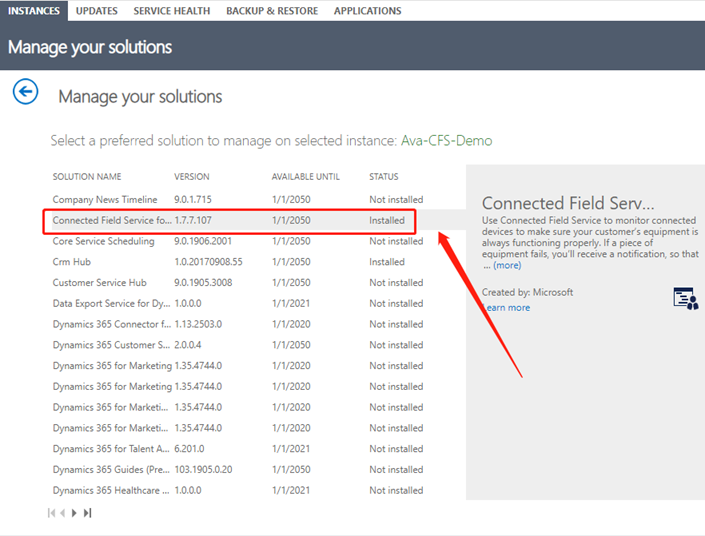705x536 pixels.
Task: Sort by VERSION column header
Action: (x=192, y=177)
